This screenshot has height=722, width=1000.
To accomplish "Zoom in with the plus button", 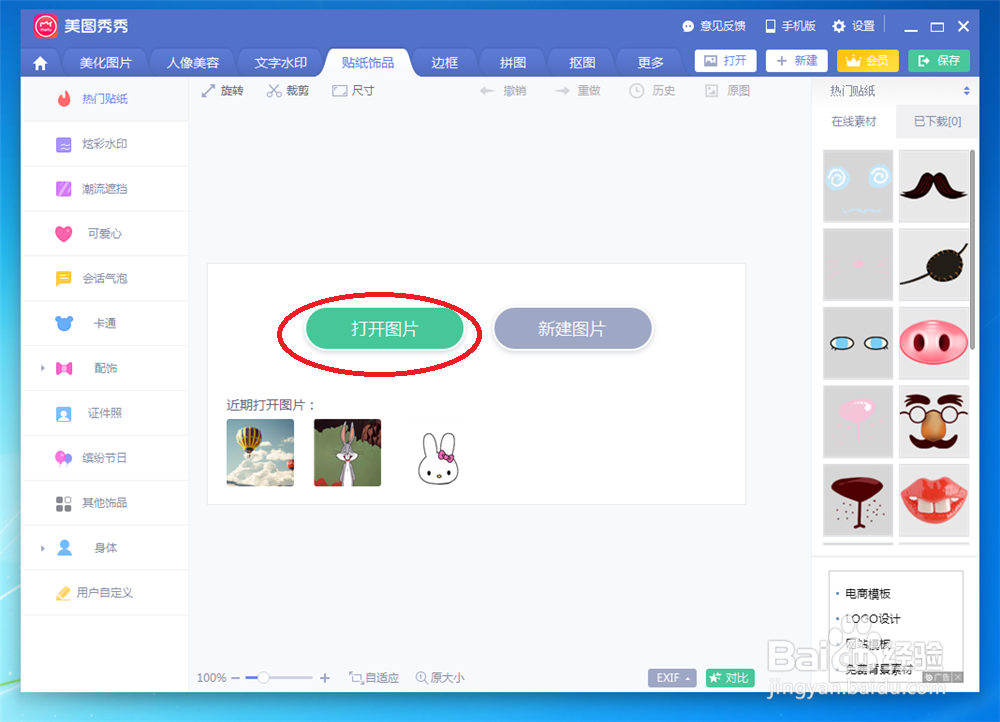I will pos(325,678).
